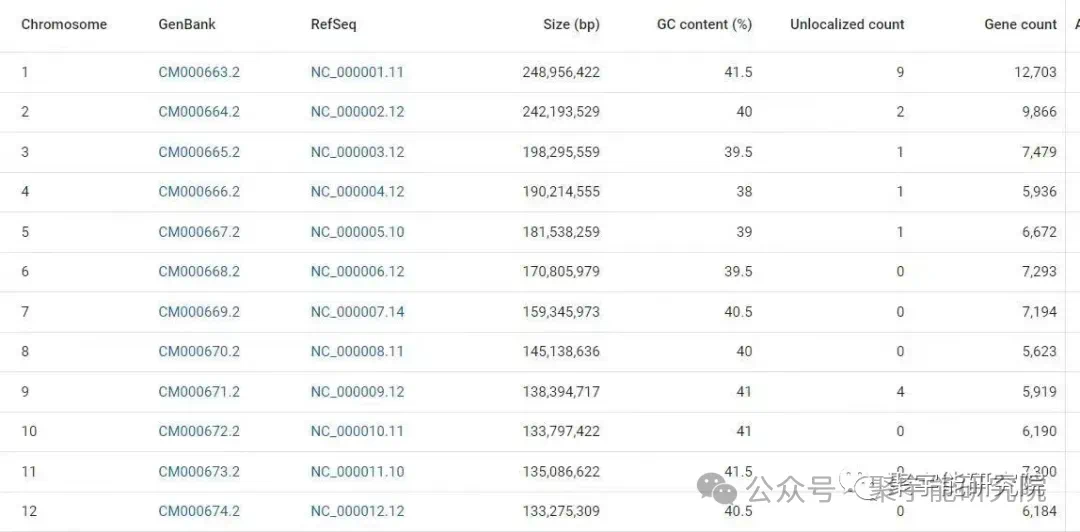Image resolution: width=1080 pixels, height=532 pixels.
Task: Click GenBank accession CM000666.2
Action: click(199, 192)
